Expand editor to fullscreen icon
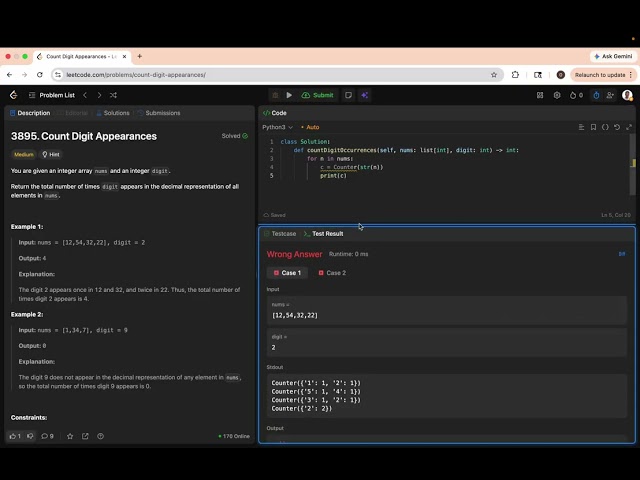Image resolution: width=640 pixels, height=480 pixels. coord(629,127)
